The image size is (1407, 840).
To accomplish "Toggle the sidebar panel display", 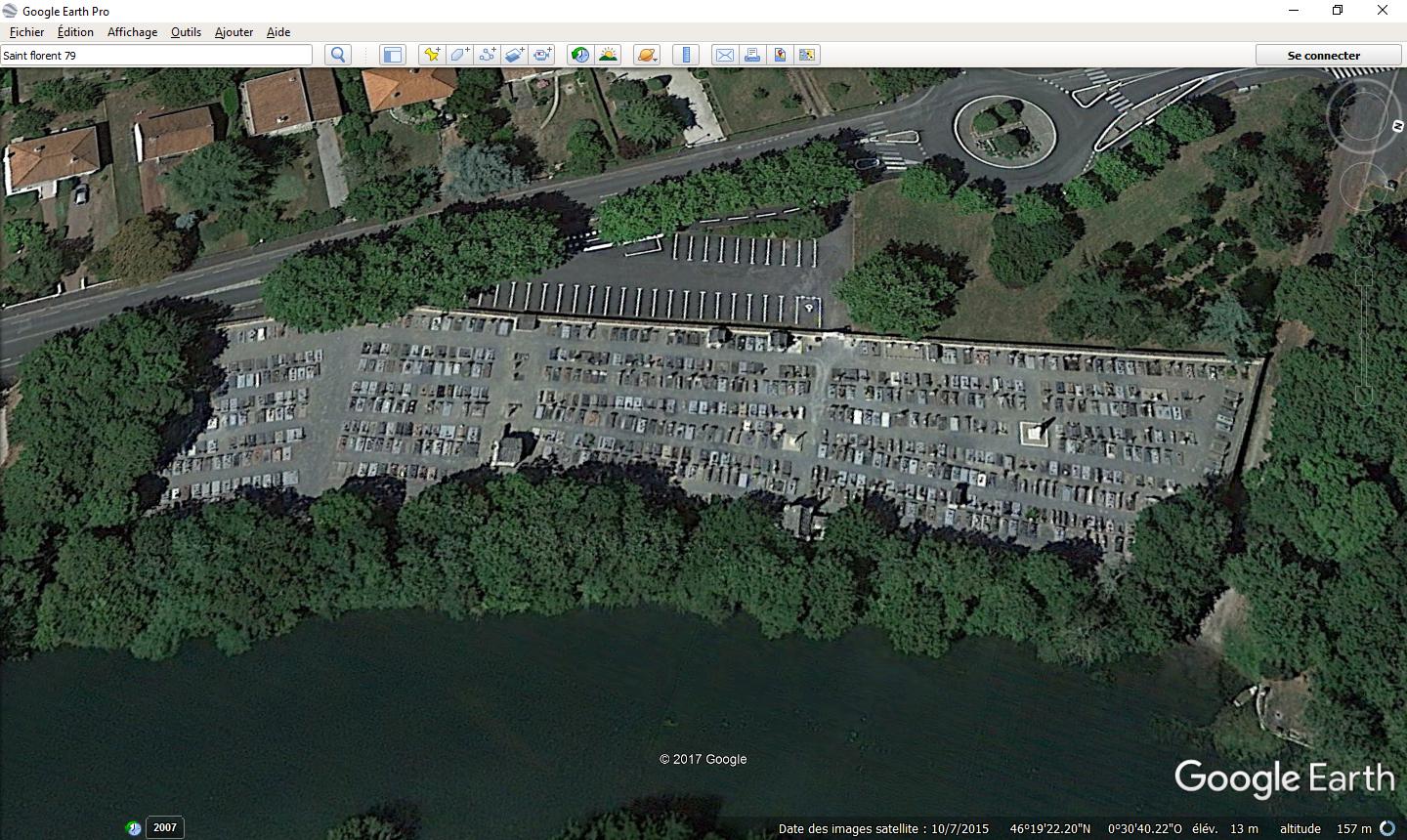I will pyautogui.click(x=393, y=55).
